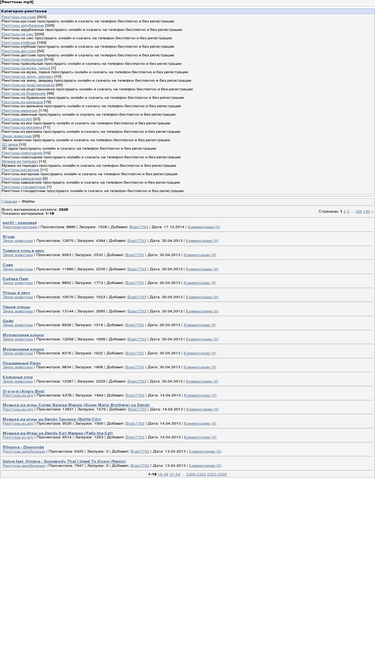This screenshot has height=667, width=375.
Task: Open "Звуки животных" in the categories list
Action: pos(17,136)
